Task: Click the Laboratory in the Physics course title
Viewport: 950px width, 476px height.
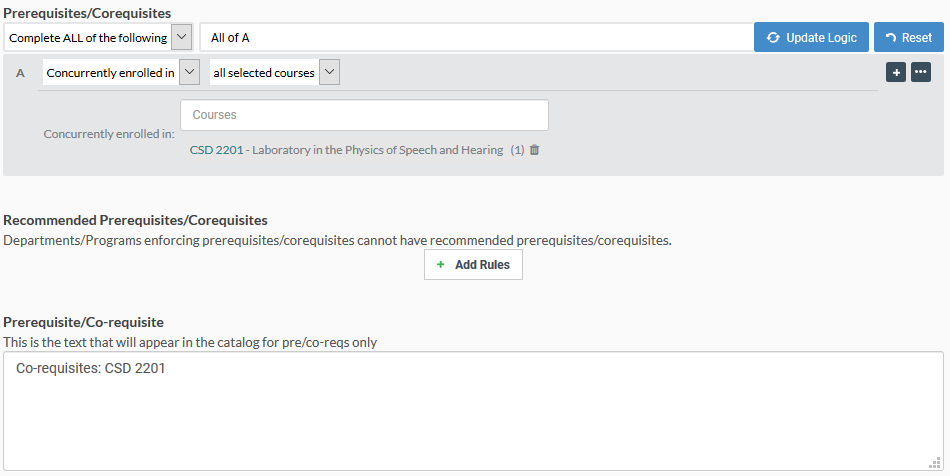Action: click(377, 150)
